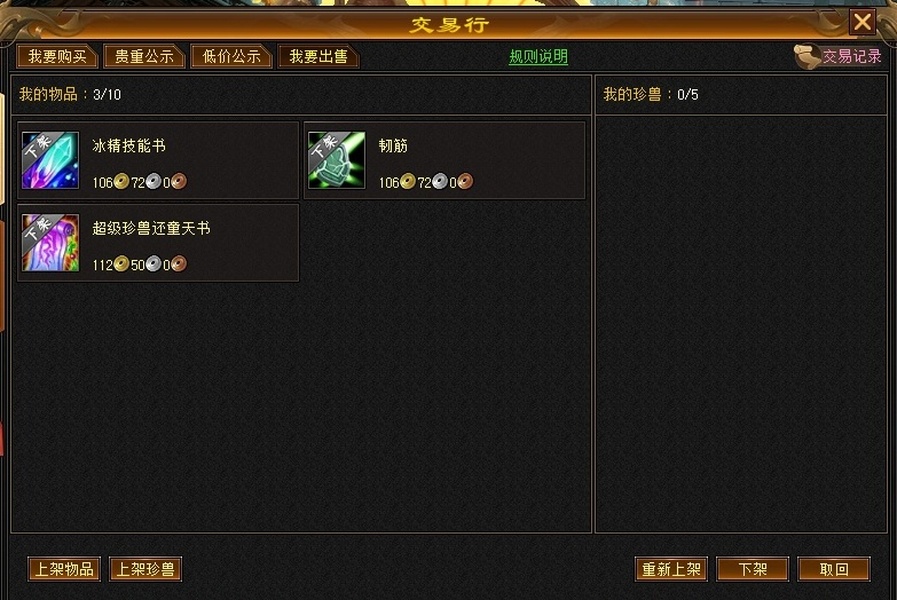Click the 交易记录 scroll icon
This screenshot has height=600, width=897.
coord(807,57)
